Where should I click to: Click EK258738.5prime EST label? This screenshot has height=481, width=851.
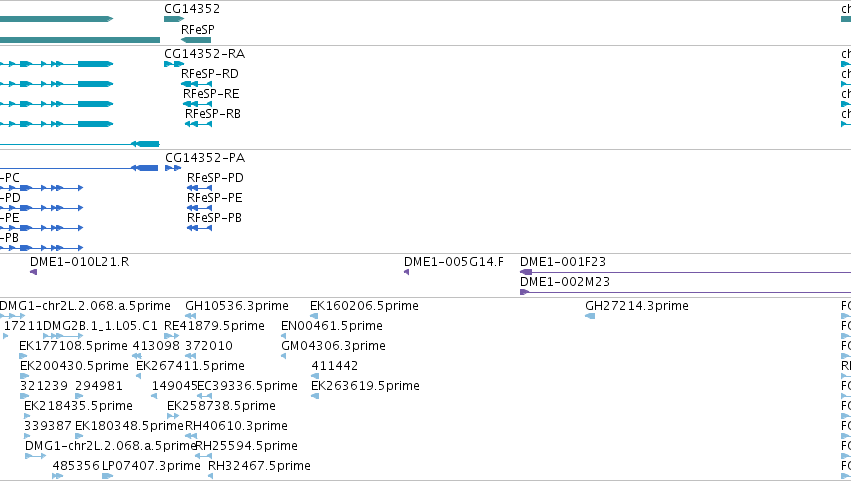[221, 407]
